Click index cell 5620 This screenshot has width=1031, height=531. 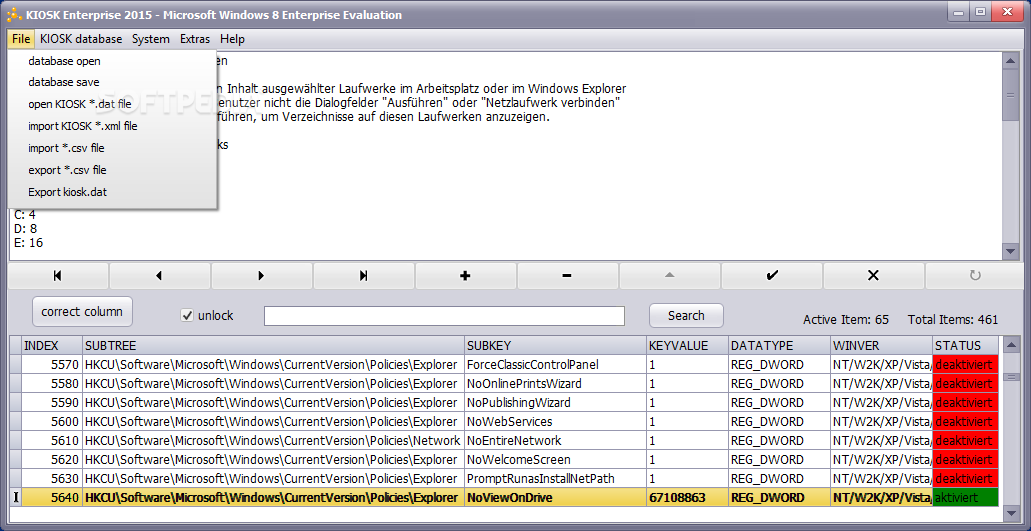coord(52,459)
